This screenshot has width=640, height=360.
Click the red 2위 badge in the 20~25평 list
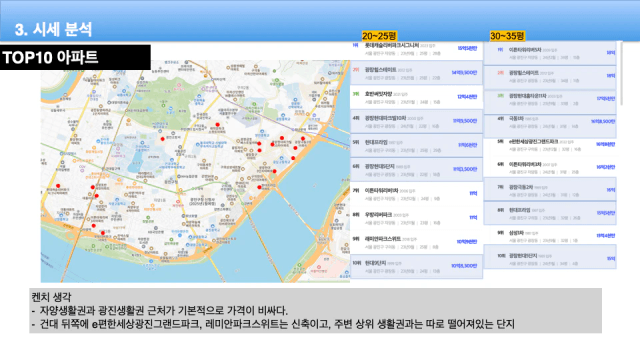356,70
